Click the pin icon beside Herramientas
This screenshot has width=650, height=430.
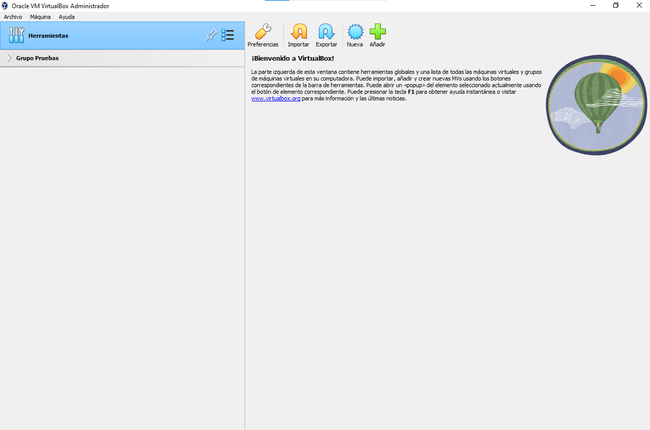point(211,35)
